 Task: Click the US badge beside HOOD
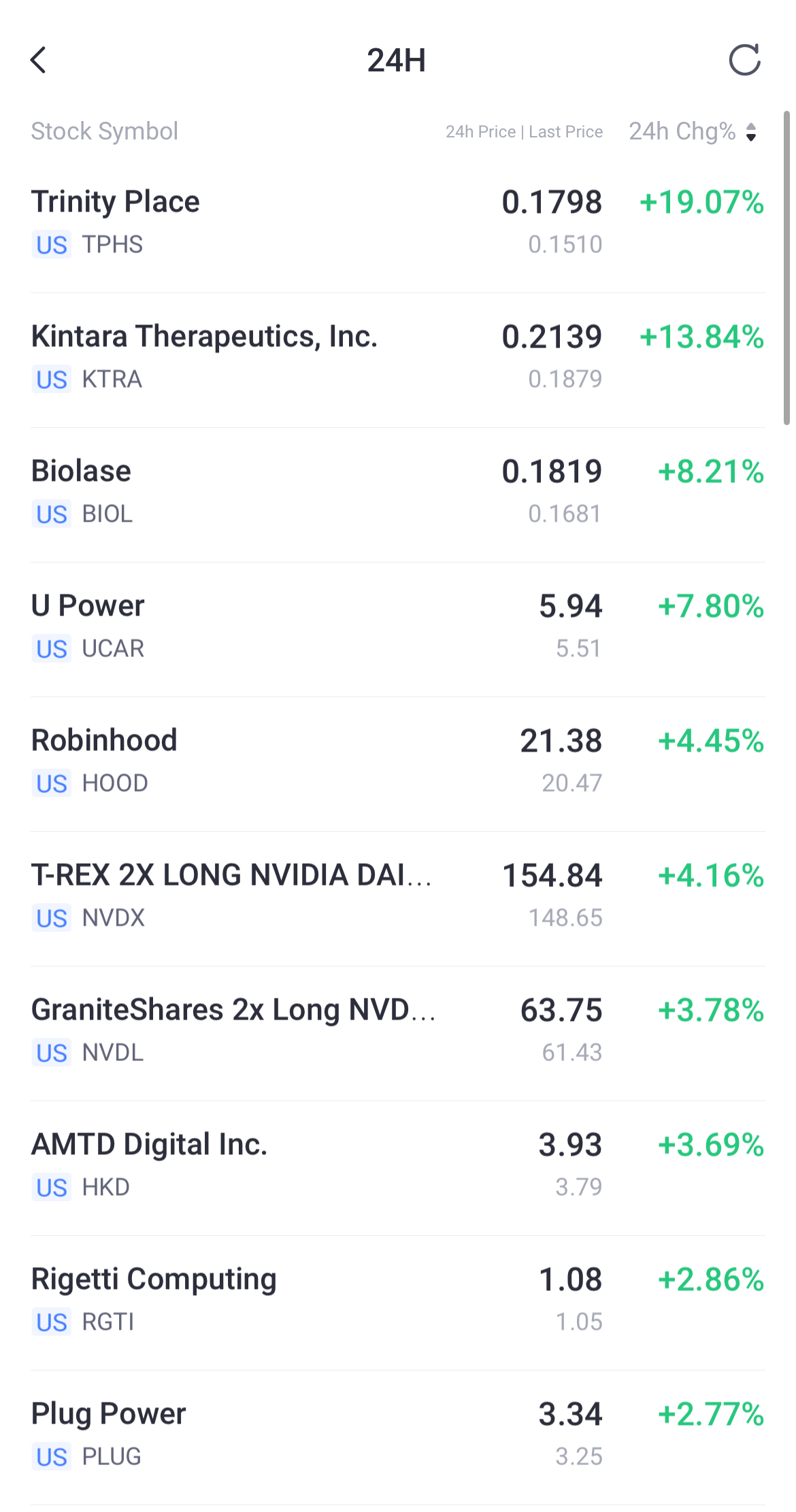(52, 784)
